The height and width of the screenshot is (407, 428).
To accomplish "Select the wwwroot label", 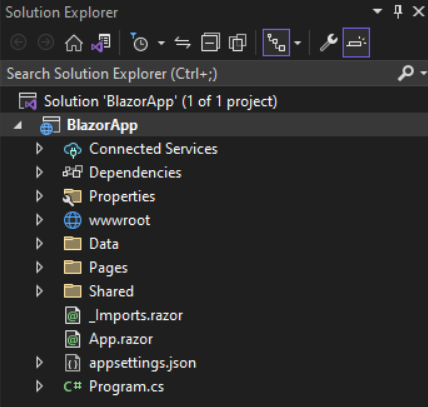I will pyautogui.click(x=119, y=220).
